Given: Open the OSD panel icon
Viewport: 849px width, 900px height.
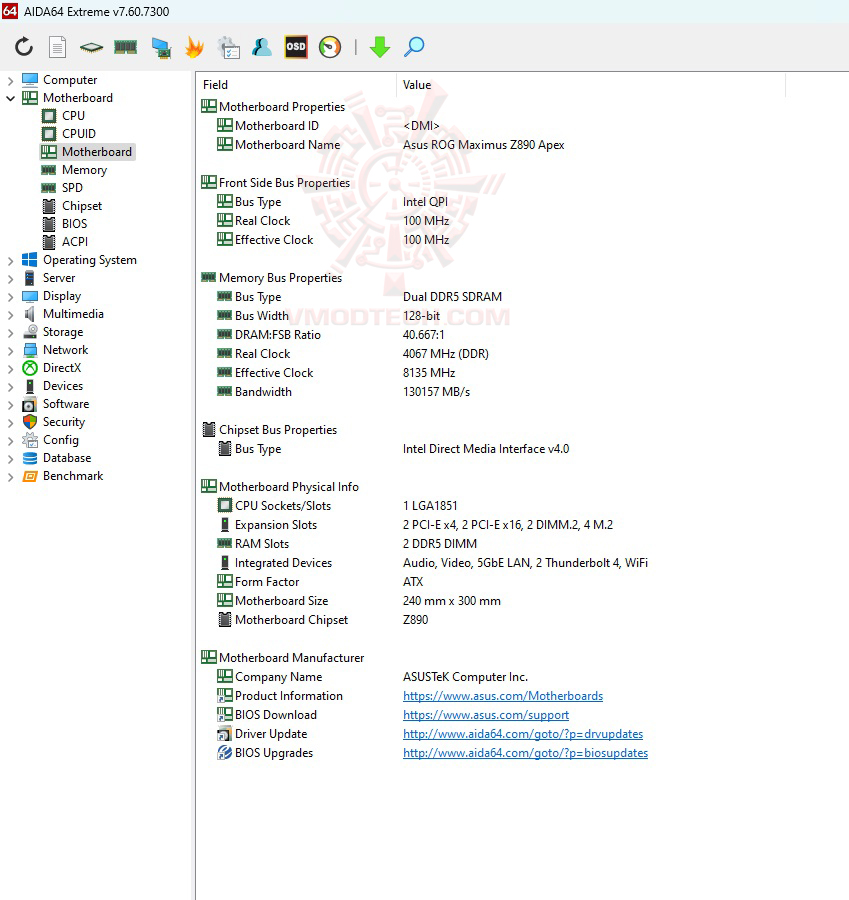Looking at the screenshot, I should pos(296,46).
